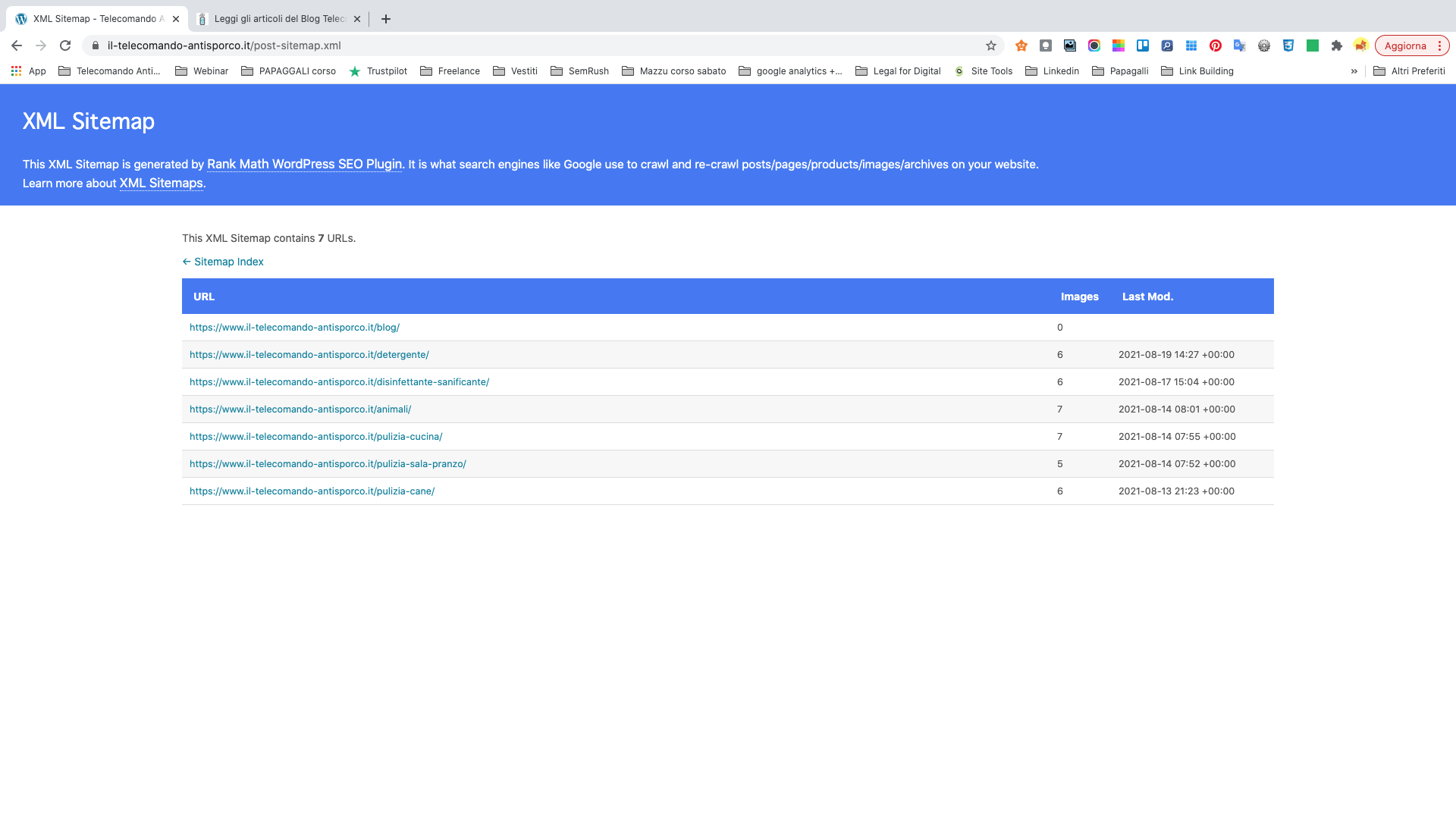
Task: Go back to Sitemap Index link
Action: (223, 262)
